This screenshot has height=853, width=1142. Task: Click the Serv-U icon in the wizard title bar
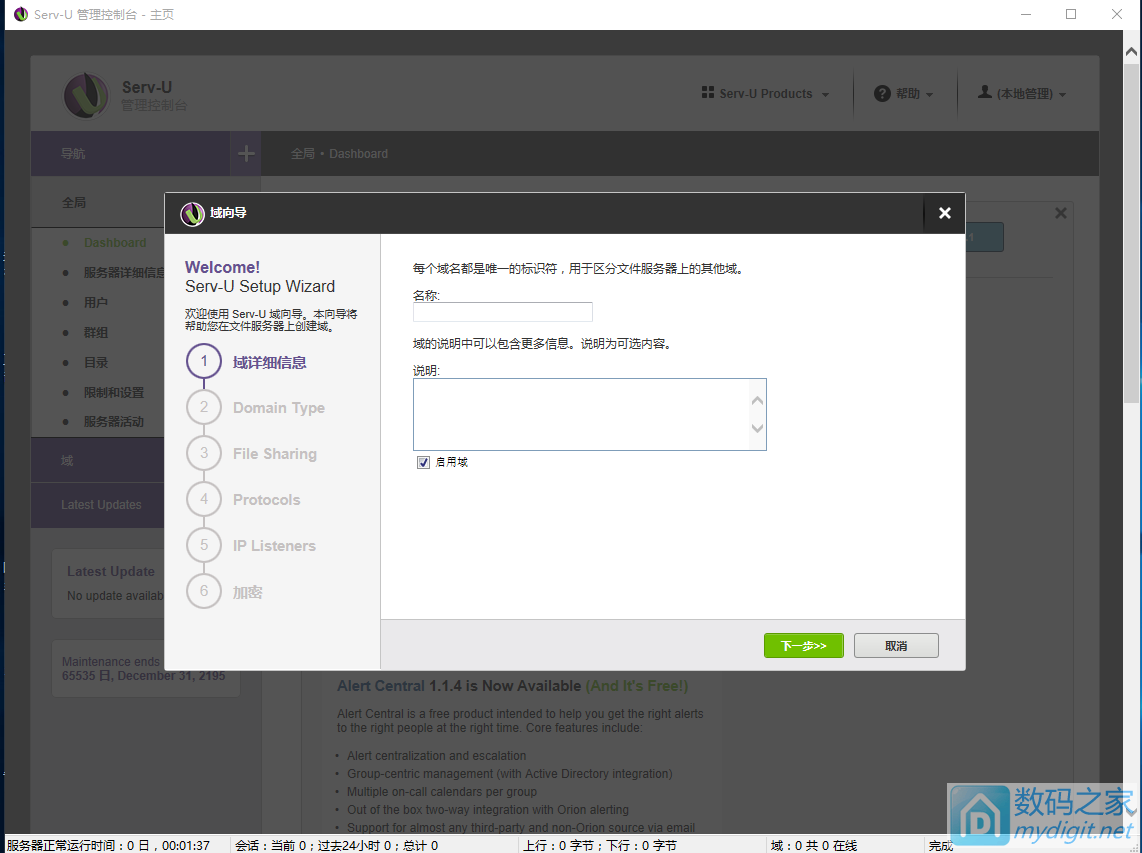coord(192,213)
